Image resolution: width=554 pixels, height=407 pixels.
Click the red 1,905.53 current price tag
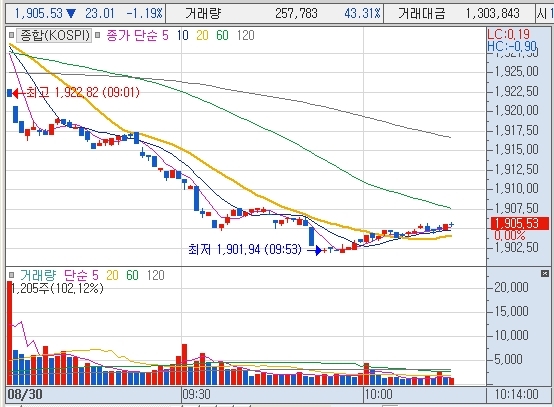(x=520, y=224)
